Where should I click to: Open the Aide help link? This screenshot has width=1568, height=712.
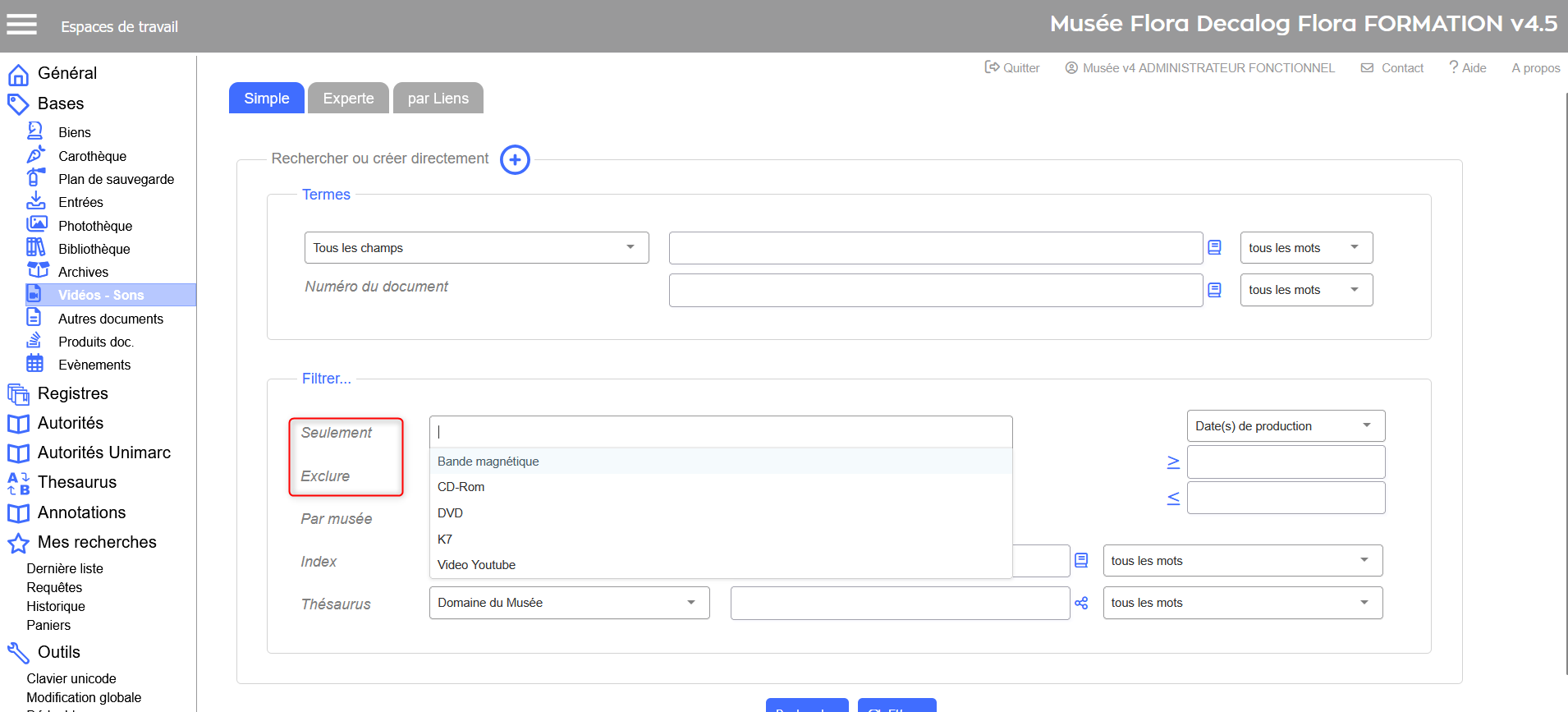click(1468, 68)
